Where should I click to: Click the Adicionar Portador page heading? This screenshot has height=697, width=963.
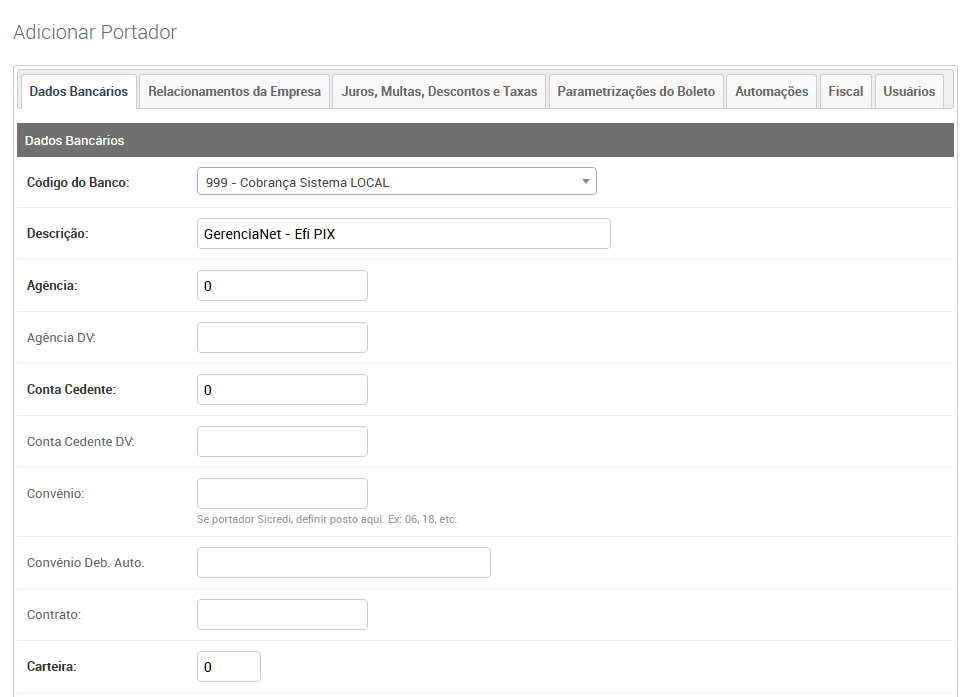coord(95,32)
